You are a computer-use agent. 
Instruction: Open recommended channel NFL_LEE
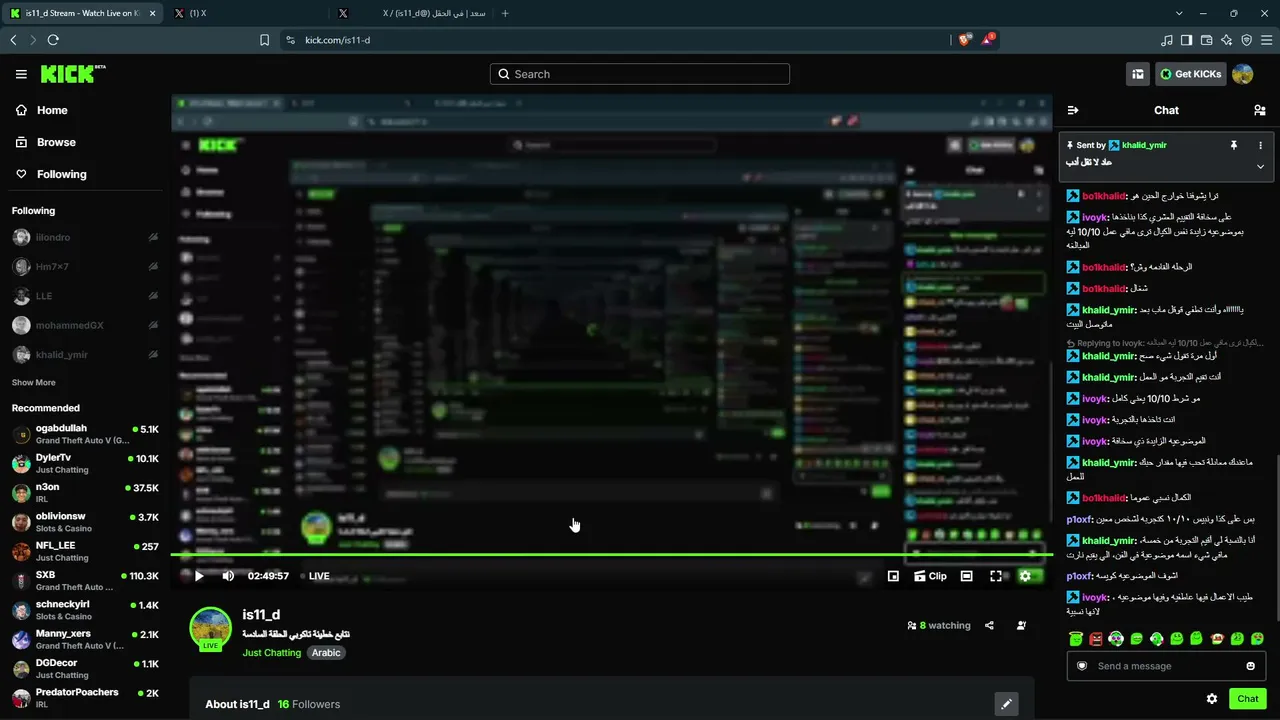pos(85,551)
